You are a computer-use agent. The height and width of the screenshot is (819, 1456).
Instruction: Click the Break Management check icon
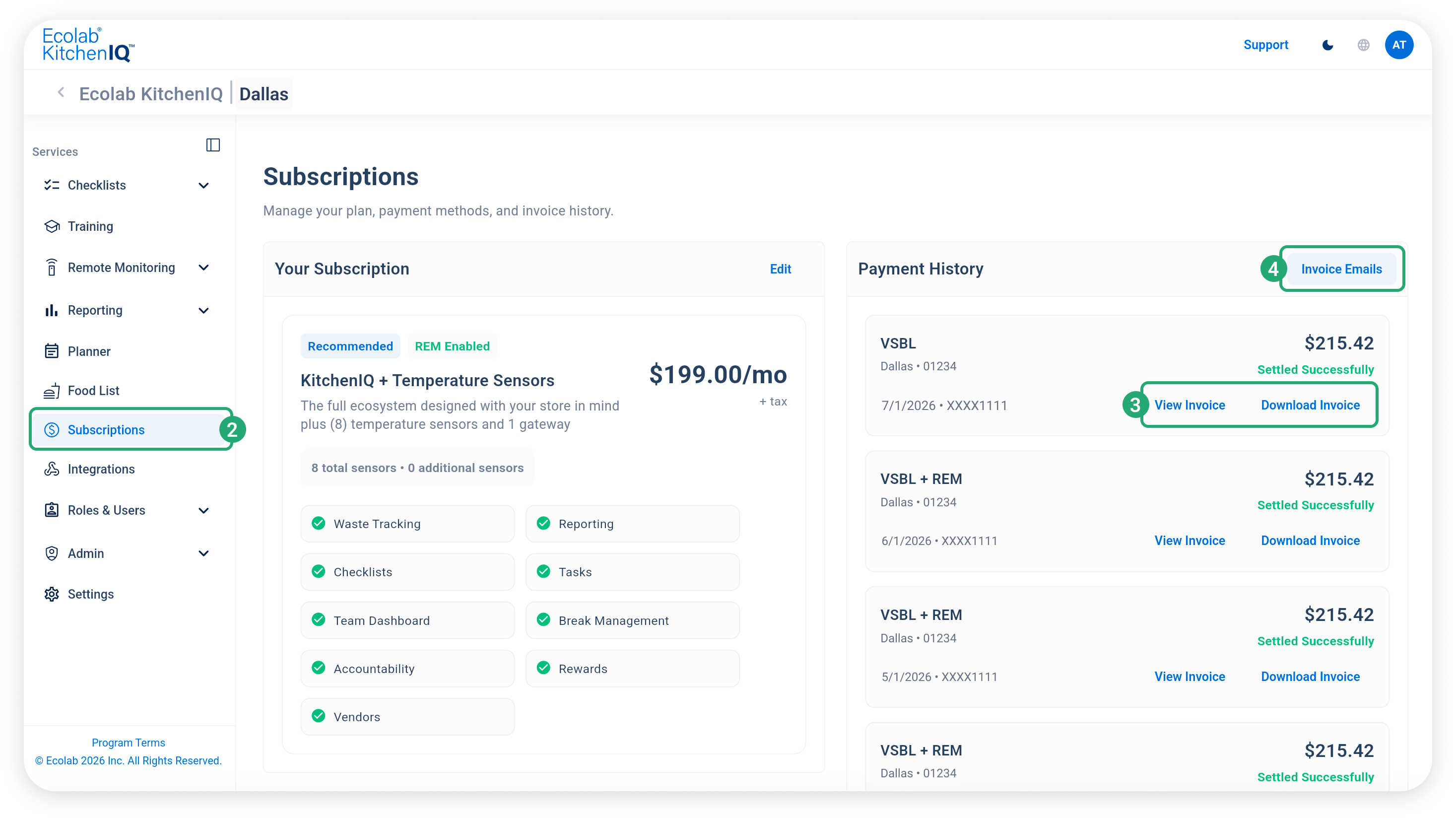tap(544, 619)
